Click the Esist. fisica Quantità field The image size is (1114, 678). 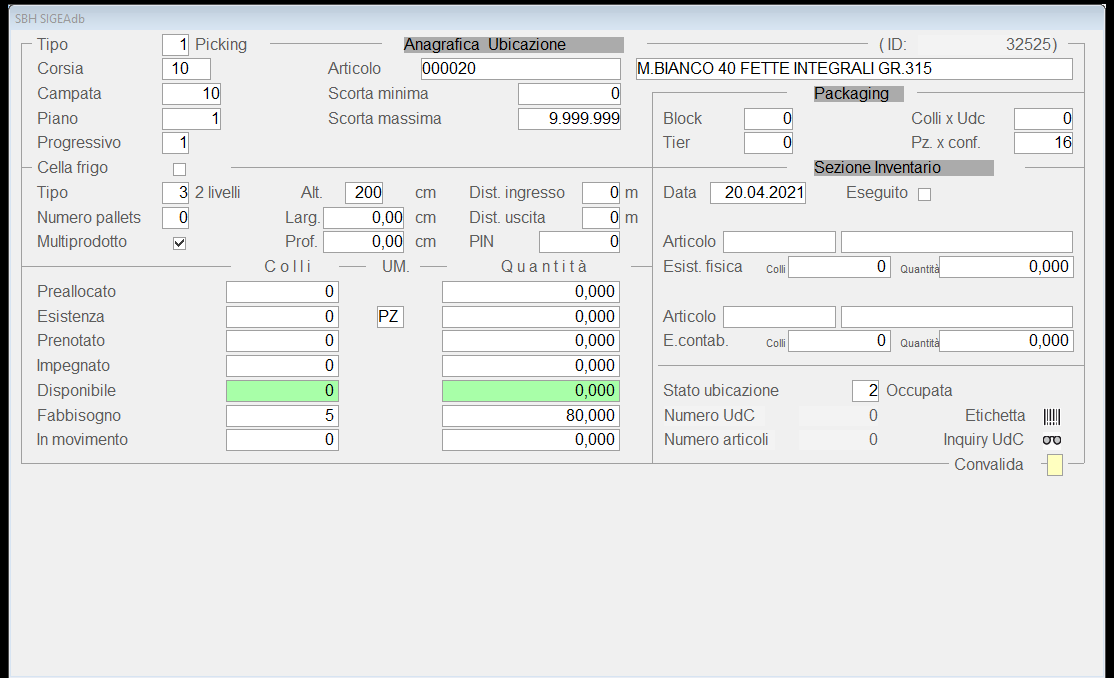[1006, 267]
